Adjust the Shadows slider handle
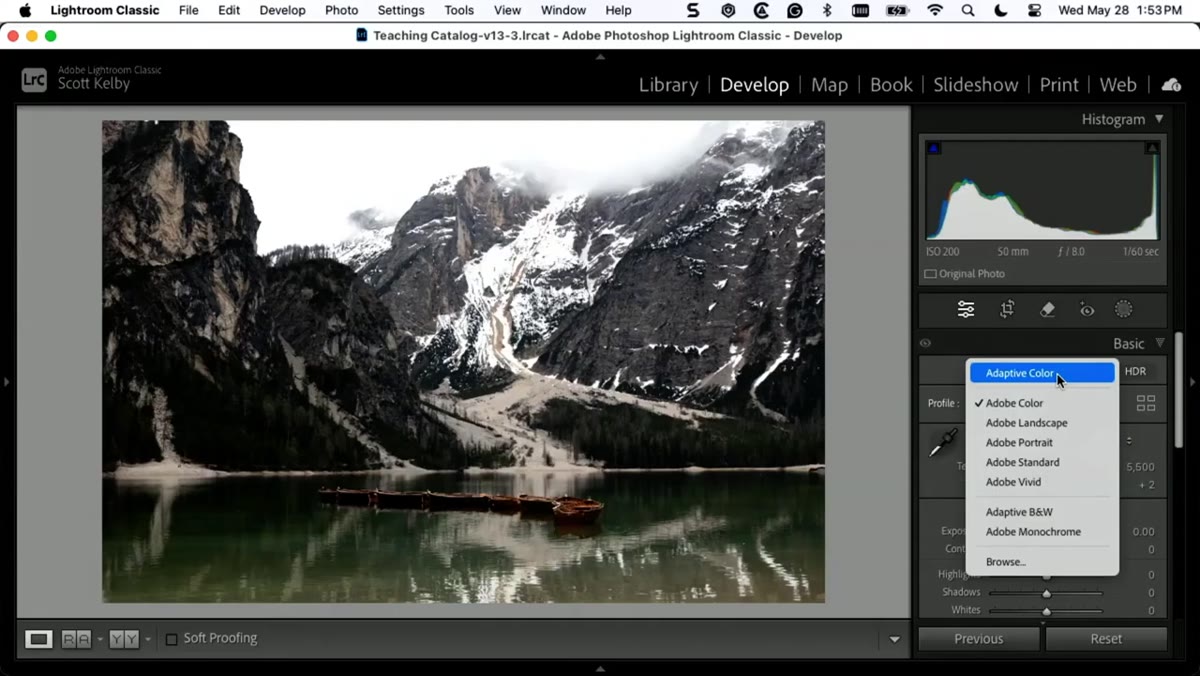Viewport: 1200px width, 676px height. (x=1046, y=593)
